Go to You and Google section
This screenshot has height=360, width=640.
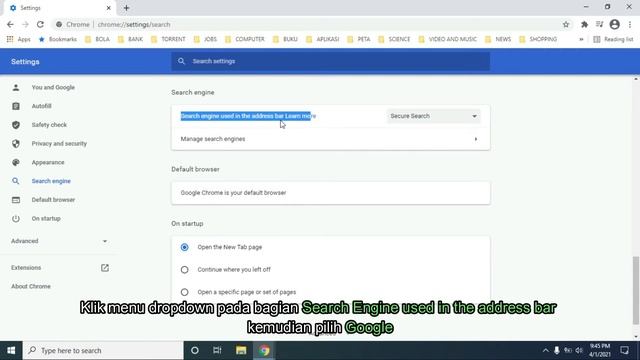click(53, 87)
